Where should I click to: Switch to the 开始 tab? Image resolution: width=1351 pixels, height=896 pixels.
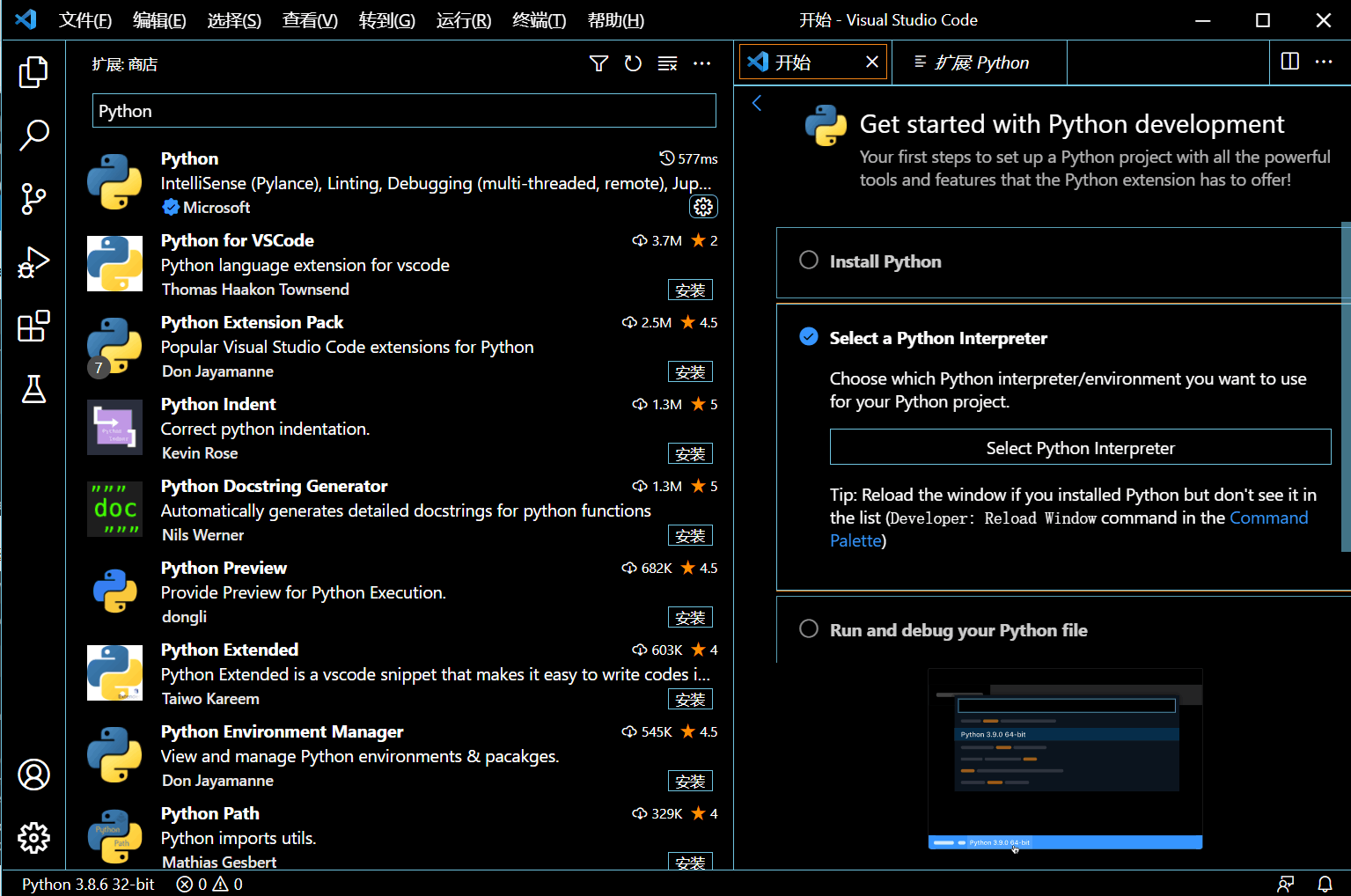812,62
